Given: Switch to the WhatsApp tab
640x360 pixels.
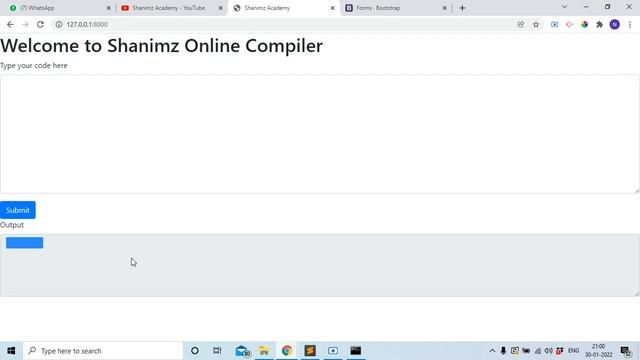Looking at the screenshot, I should tap(59, 8).
